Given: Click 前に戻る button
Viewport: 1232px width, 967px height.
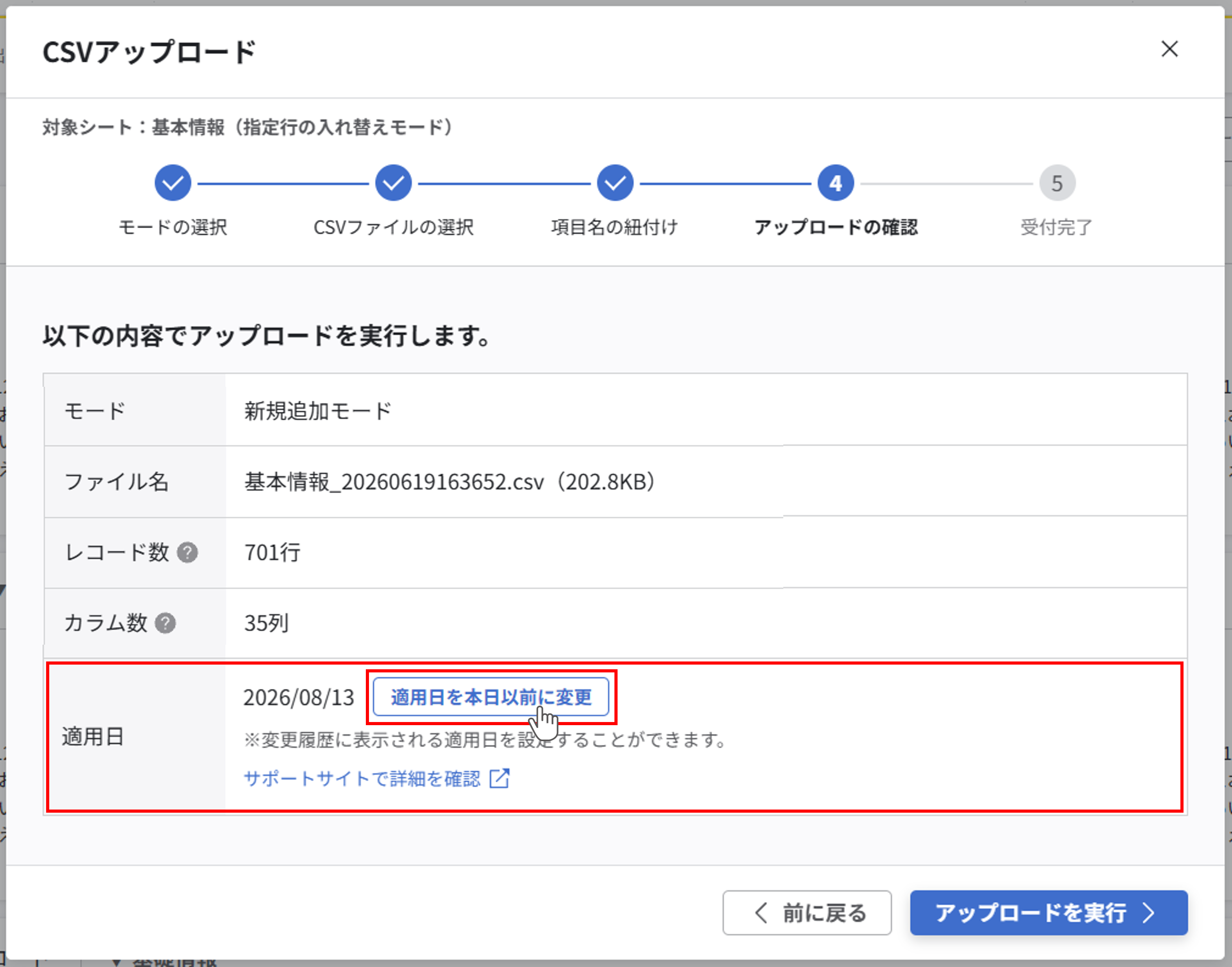Looking at the screenshot, I should click(807, 913).
